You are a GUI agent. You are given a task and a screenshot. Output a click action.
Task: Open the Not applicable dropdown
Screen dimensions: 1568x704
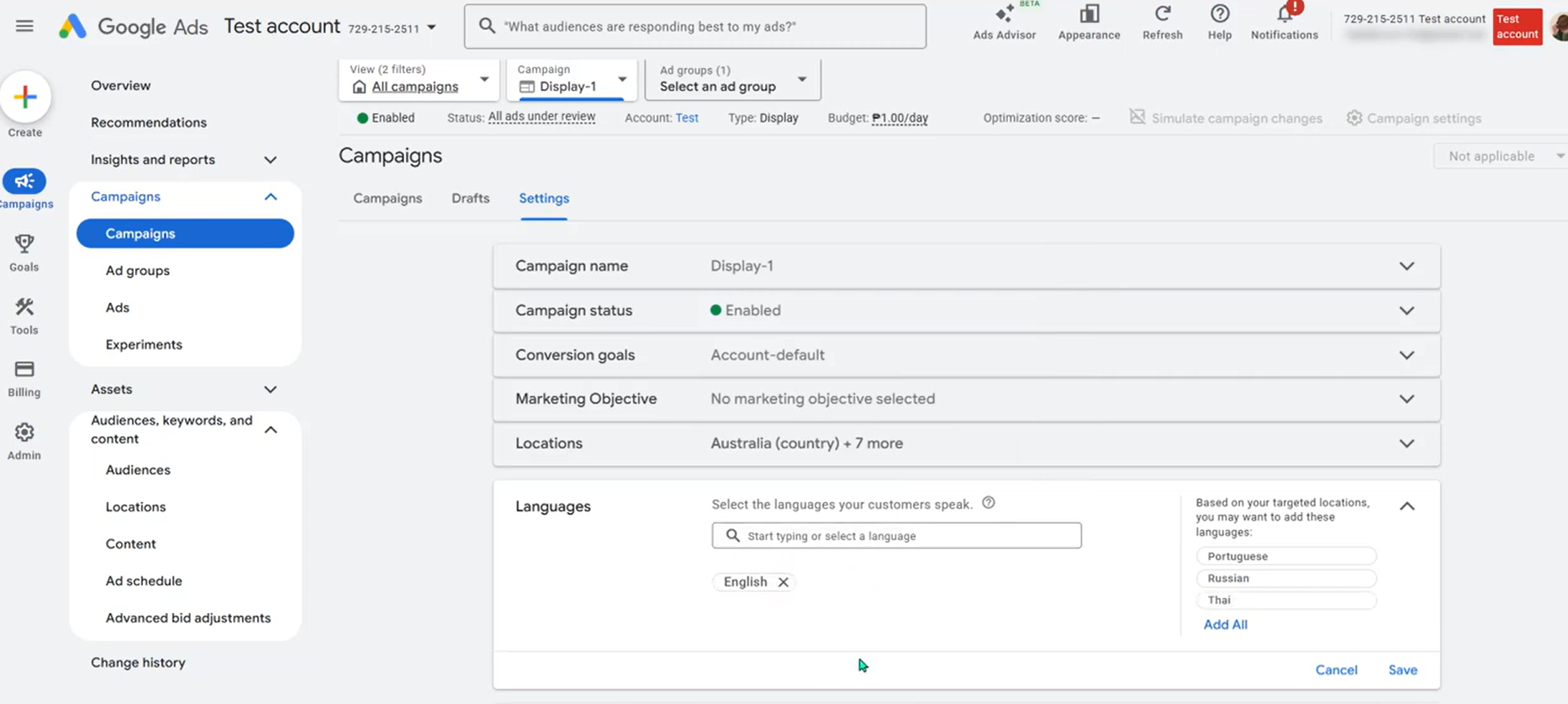pyautogui.click(x=1501, y=156)
